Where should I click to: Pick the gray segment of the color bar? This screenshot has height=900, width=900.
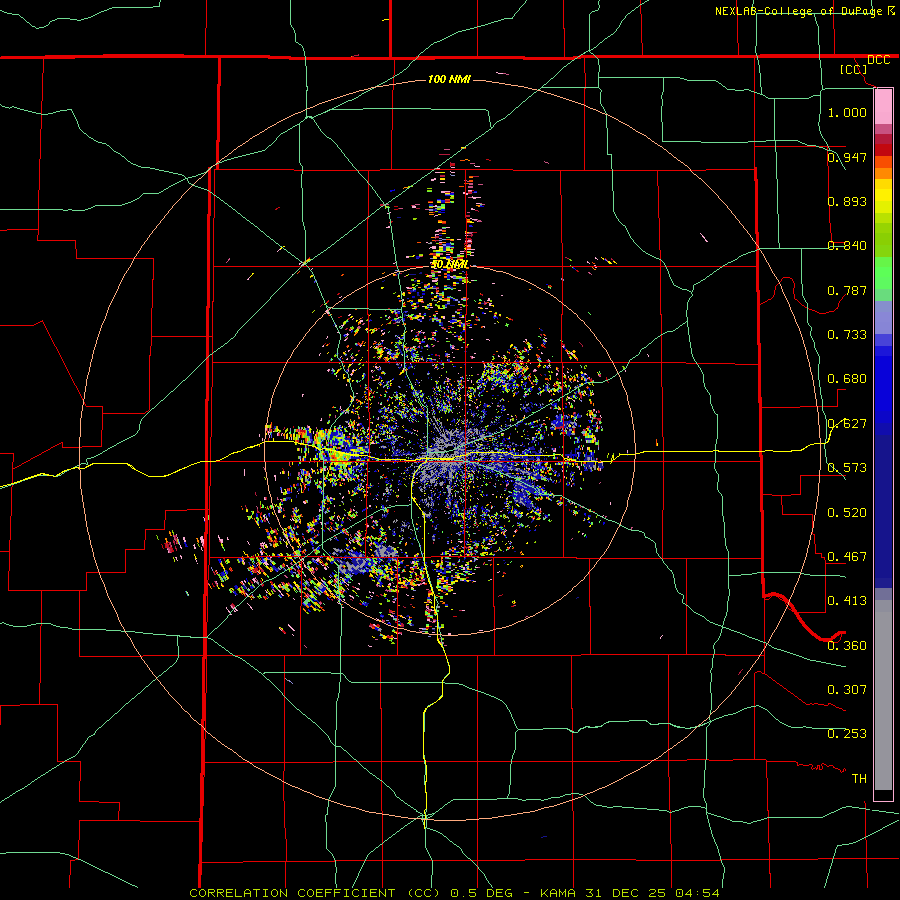point(883,695)
